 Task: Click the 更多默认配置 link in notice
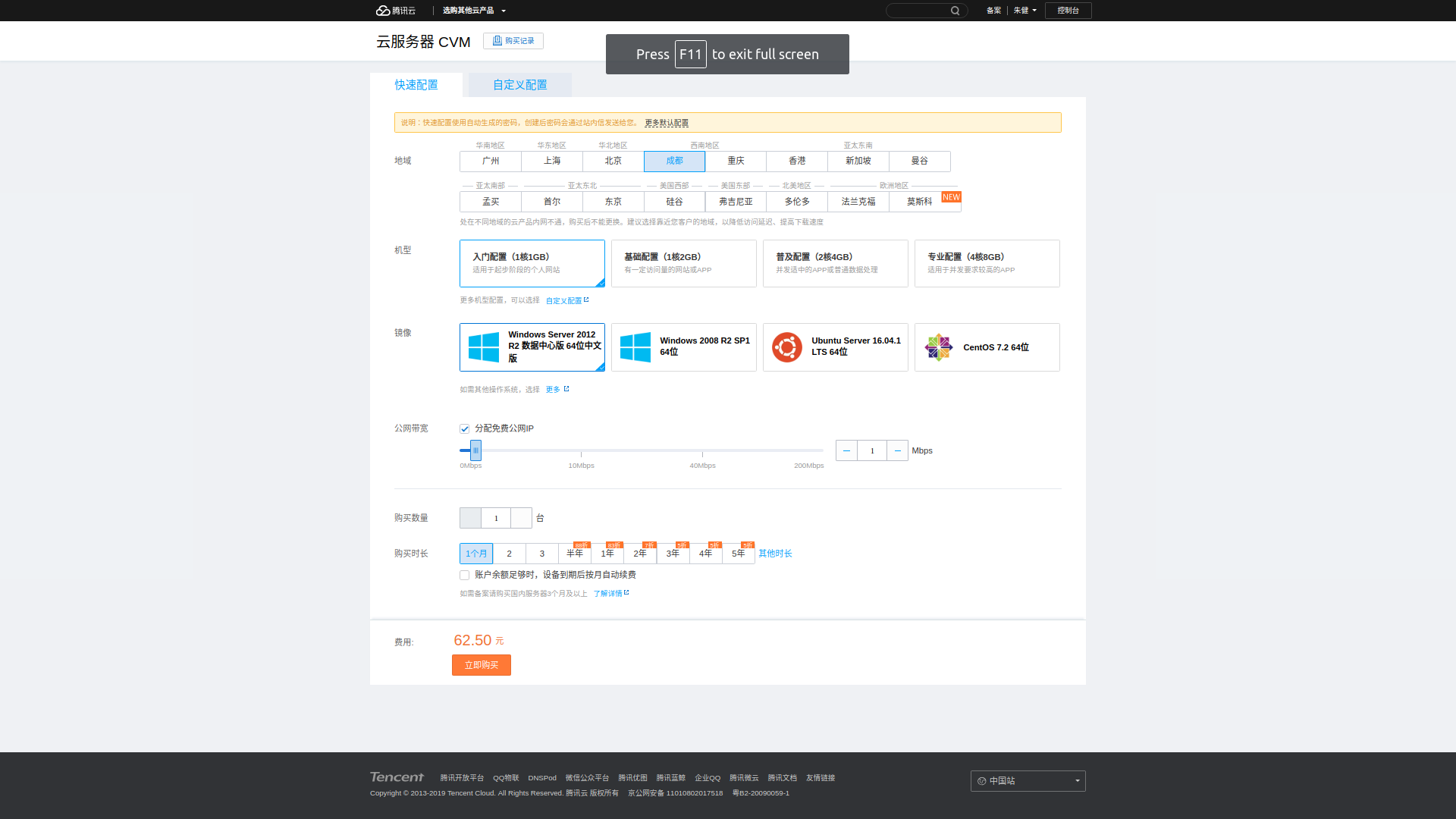click(667, 123)
